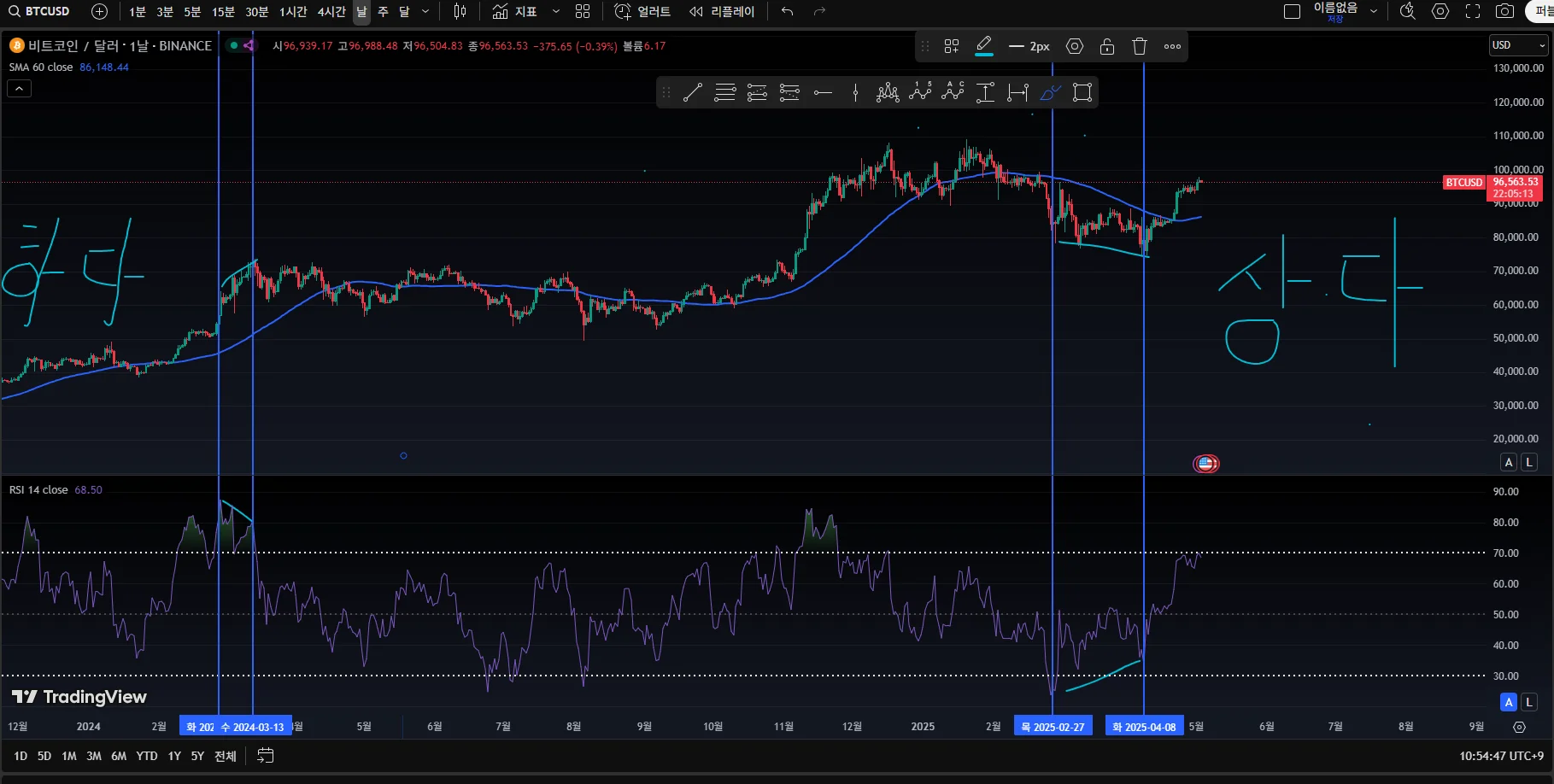Expand the timeframe interval dropdown arrow
The height and width of the screenshot is (784, 1554).
[425, 11]
